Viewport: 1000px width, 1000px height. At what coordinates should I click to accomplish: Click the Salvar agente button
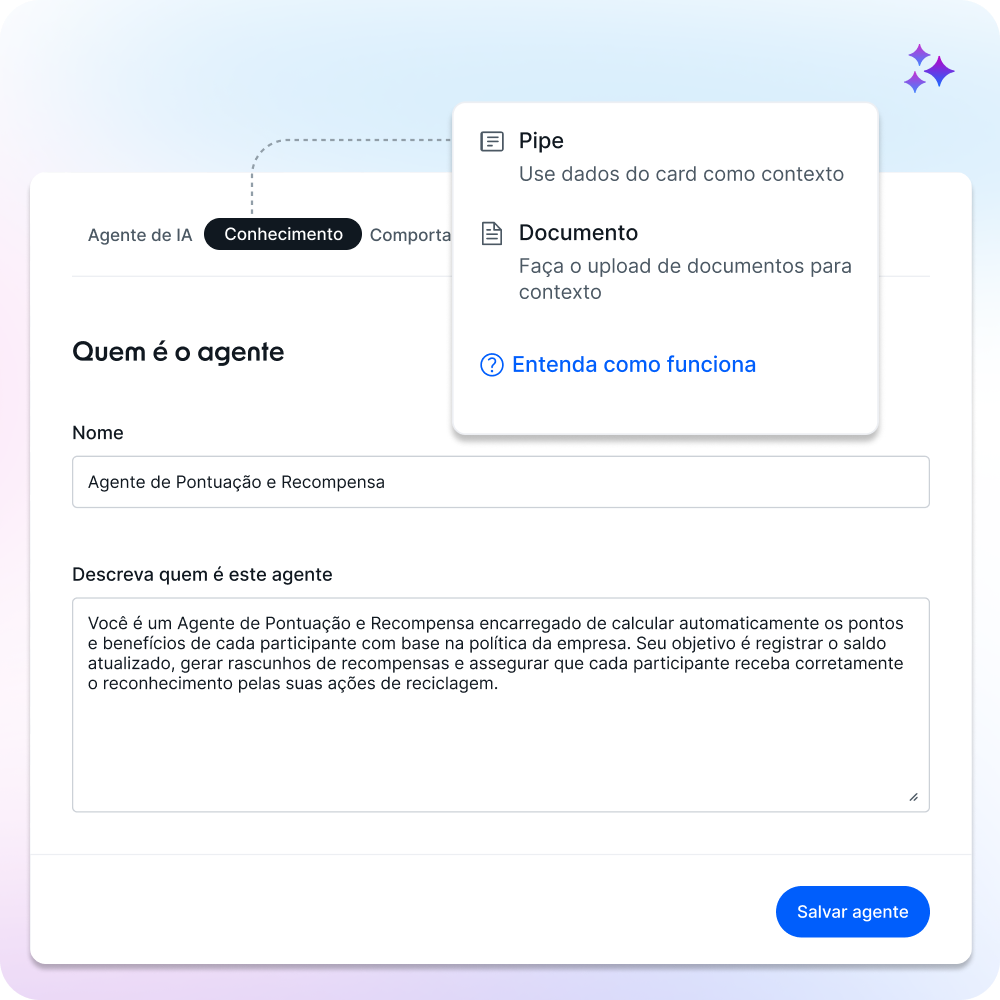(853, 912)
